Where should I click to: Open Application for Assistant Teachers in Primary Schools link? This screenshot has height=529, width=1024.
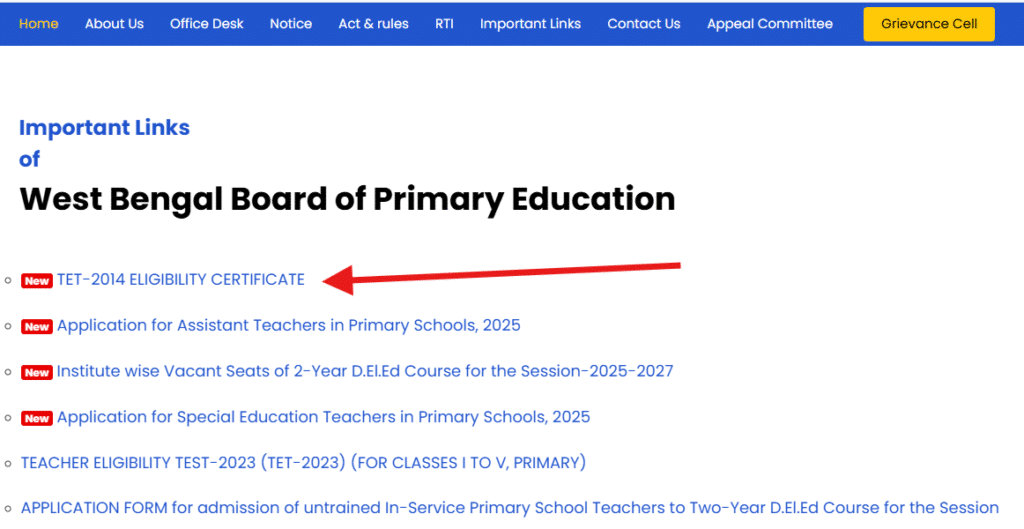[289, 326]
